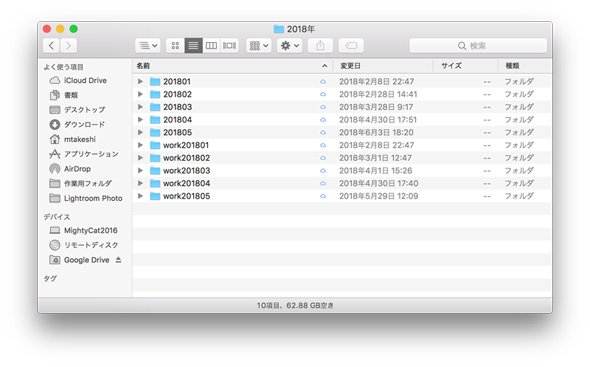Viewport: 590px width, 367px height.
Task: Switch to column view
Action: (x=211, y=46)
